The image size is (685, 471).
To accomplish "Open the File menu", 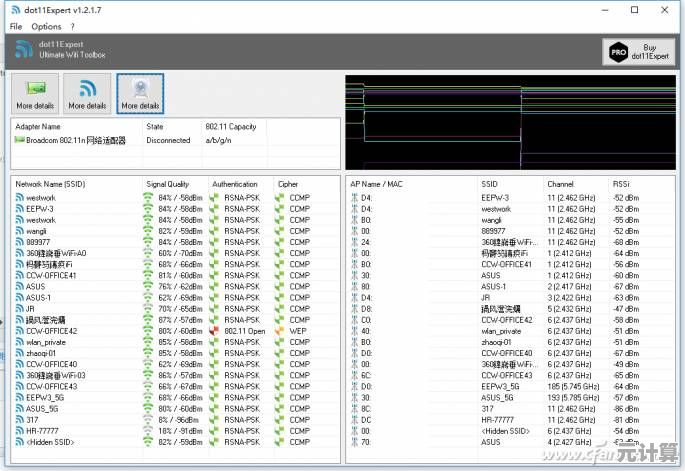I will click(x=16, y=26).
